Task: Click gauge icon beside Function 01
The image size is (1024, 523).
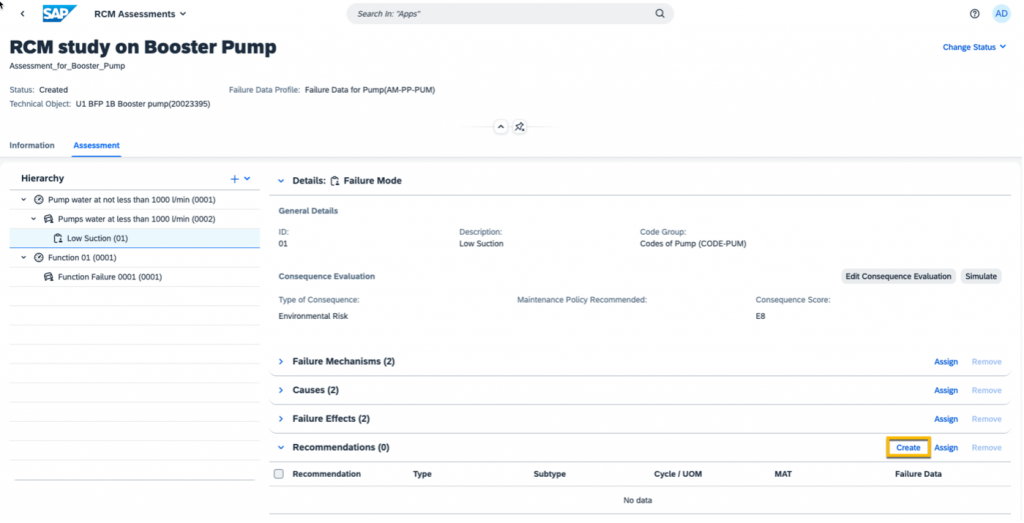Action: click(x=39, y=257)
